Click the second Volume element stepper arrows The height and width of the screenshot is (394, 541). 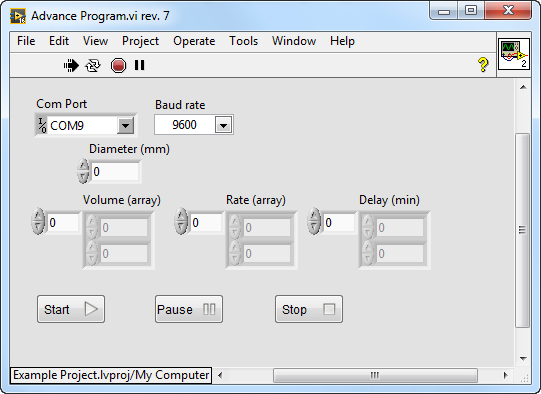[x=92, y=253]
